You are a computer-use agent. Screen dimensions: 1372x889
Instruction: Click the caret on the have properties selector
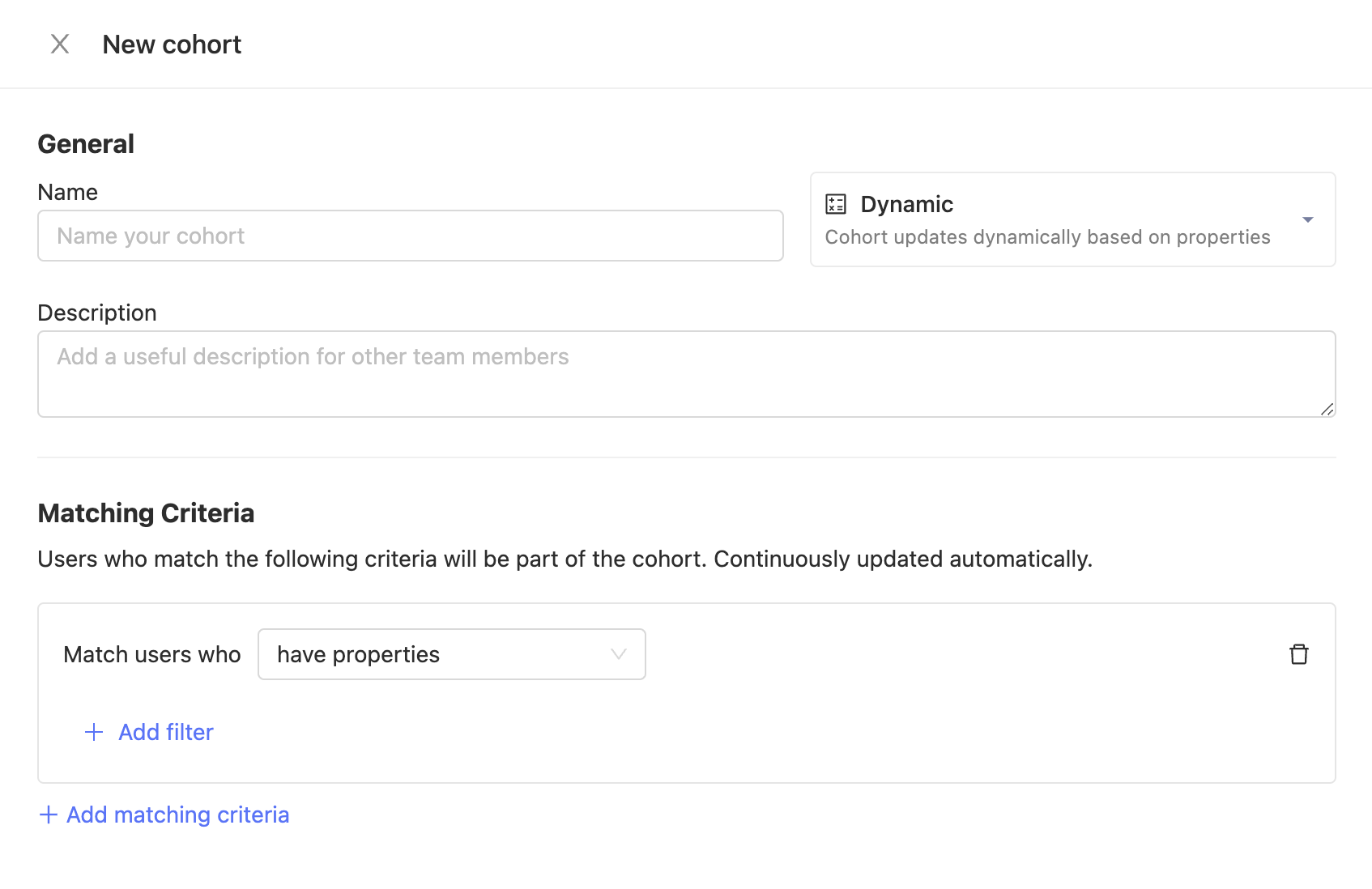tap(619, 654)
